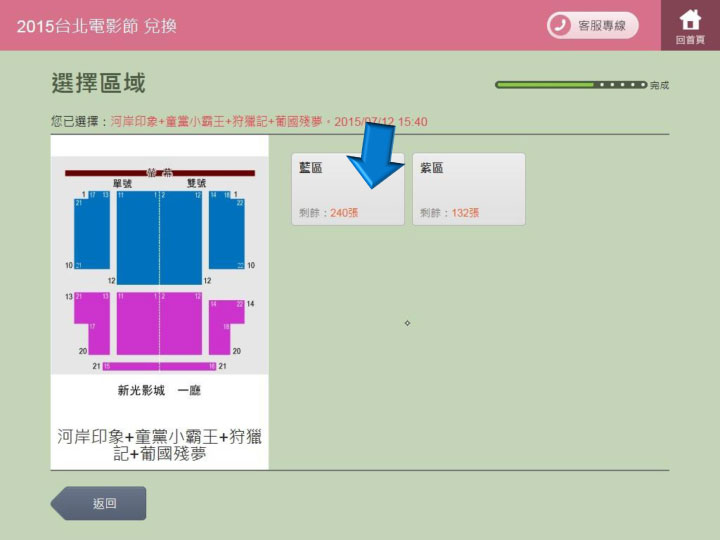This screenshot has width=720, height=540.
Task: Click the center blue seating block
Action: click(159, 238)
